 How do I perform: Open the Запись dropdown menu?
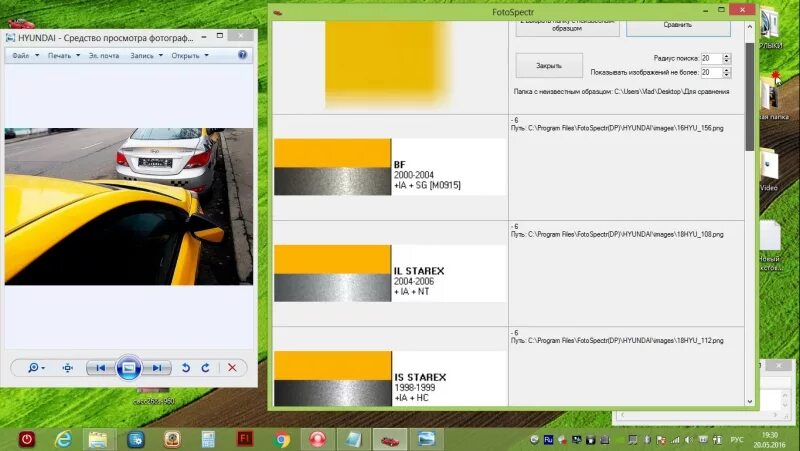[146, 56]
